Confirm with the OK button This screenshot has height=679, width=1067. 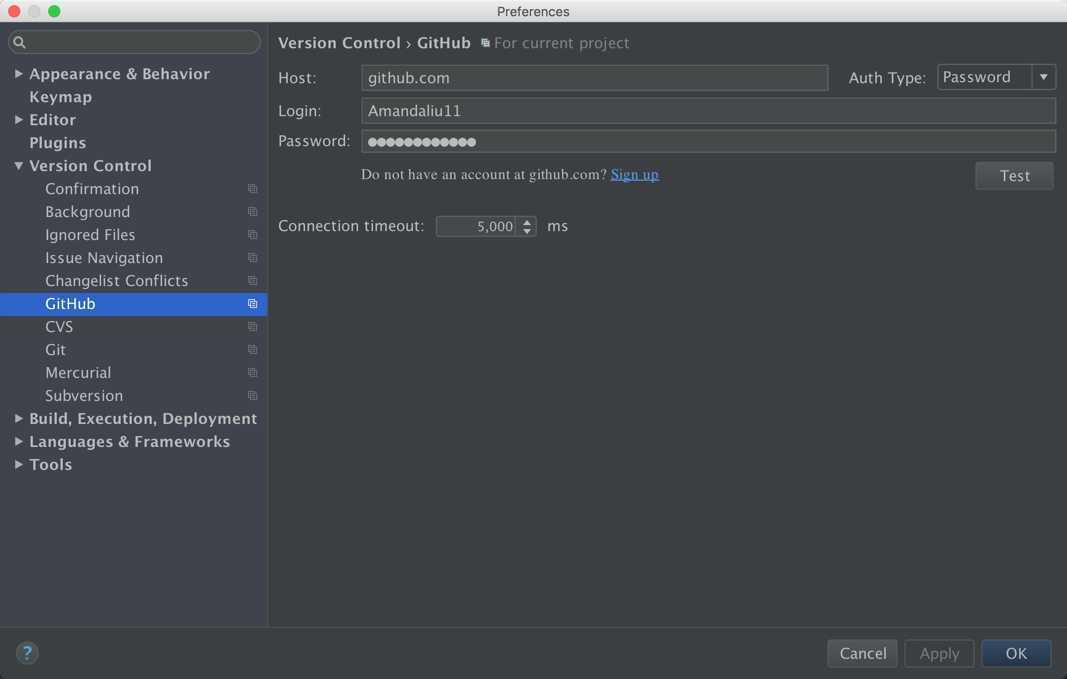pos(1016,653)
